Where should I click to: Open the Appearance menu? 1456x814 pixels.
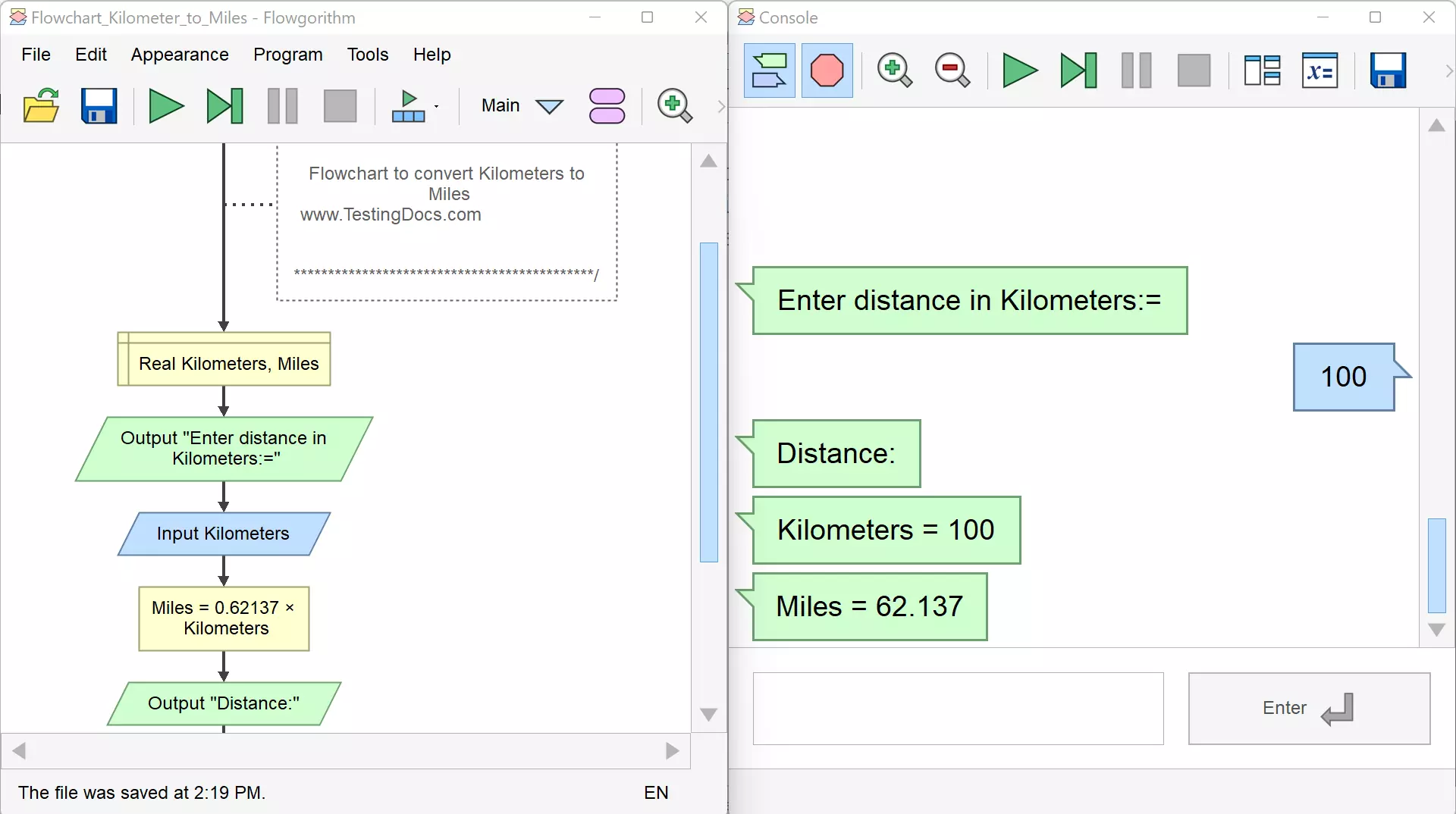[180, 55]
